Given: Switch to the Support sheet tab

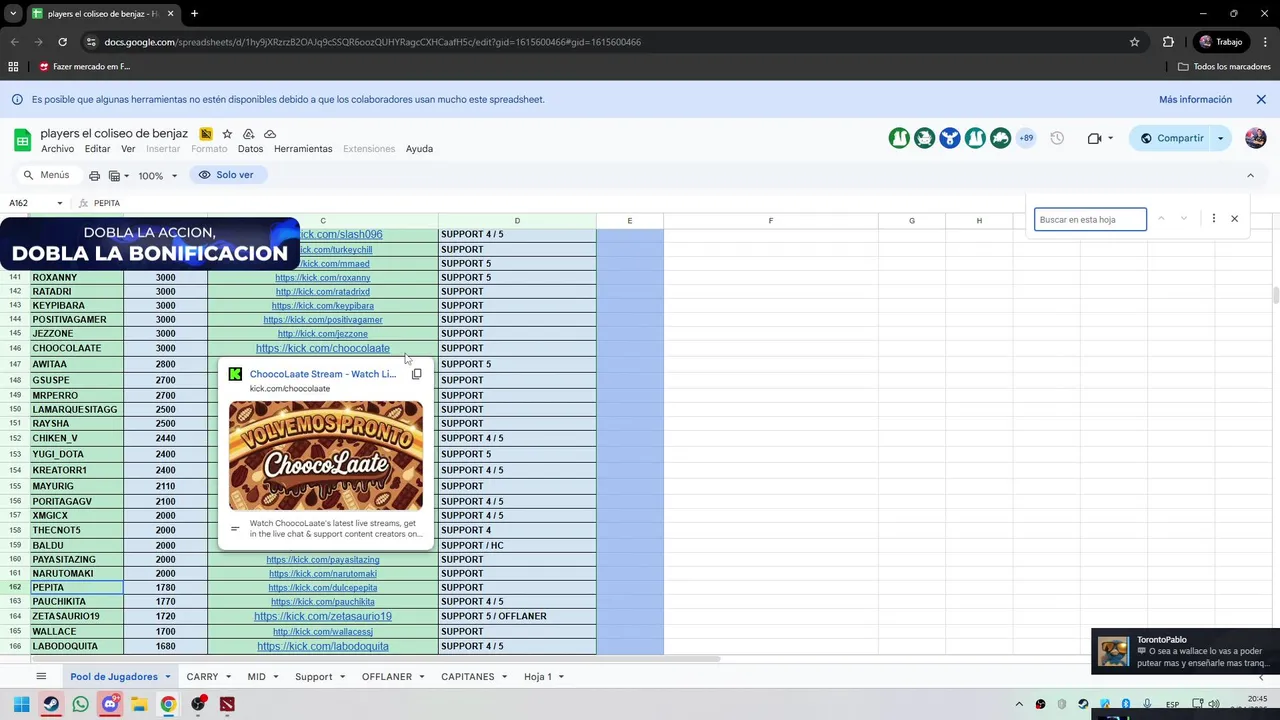Looking at the screenshot, I should (313, 677).
